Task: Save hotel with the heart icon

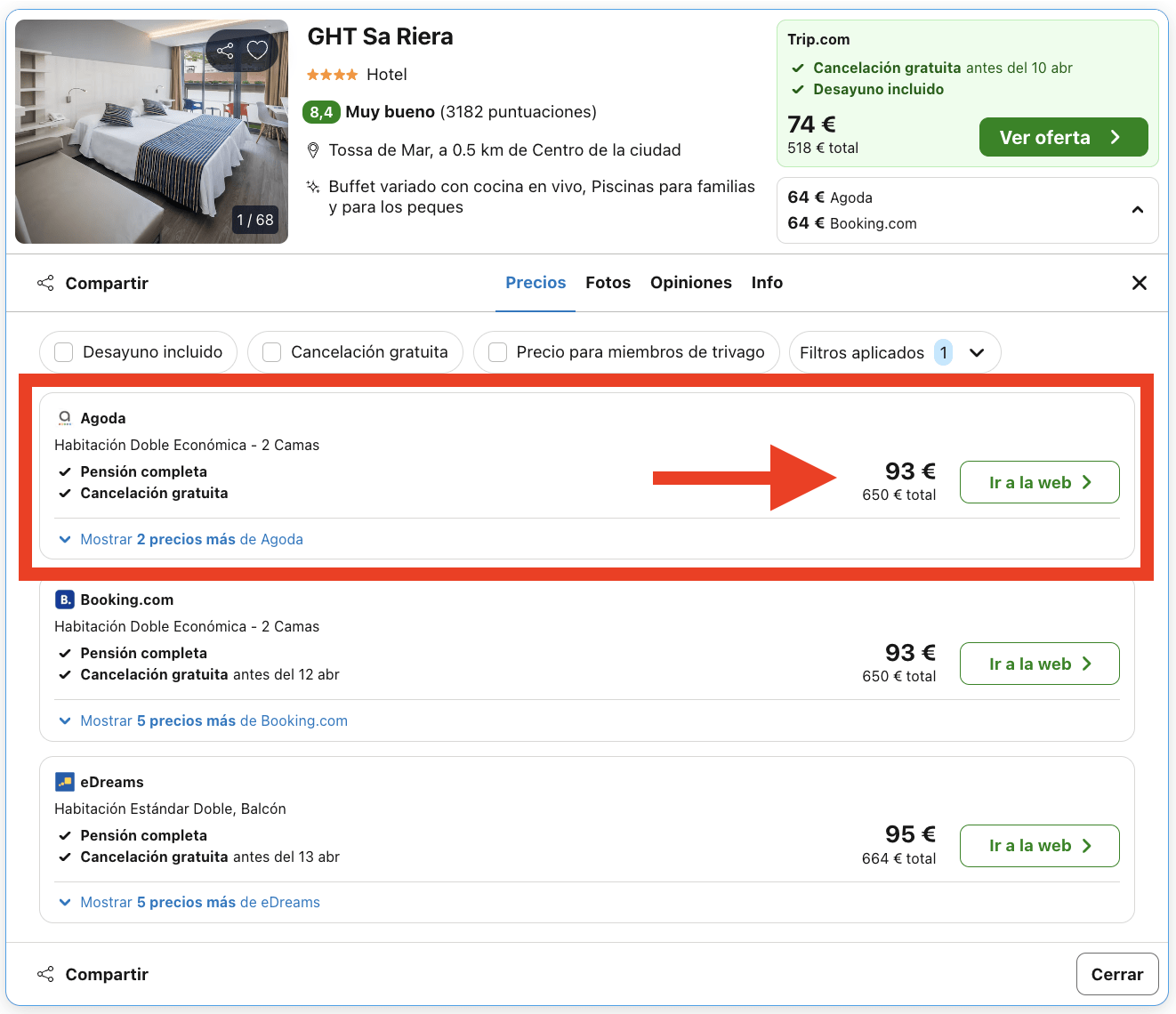Action: (257, 51)
